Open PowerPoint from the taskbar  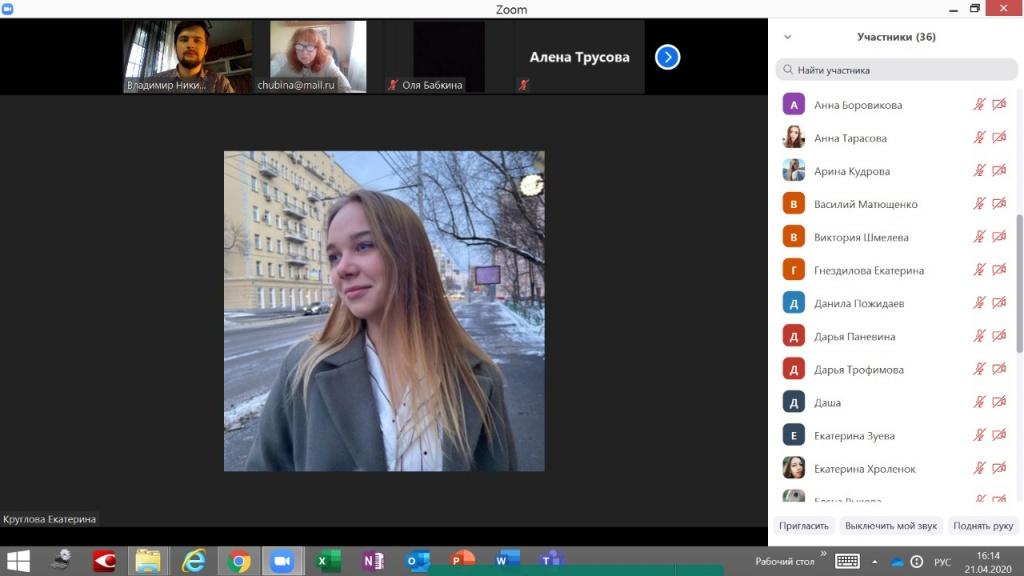[462, 561]
